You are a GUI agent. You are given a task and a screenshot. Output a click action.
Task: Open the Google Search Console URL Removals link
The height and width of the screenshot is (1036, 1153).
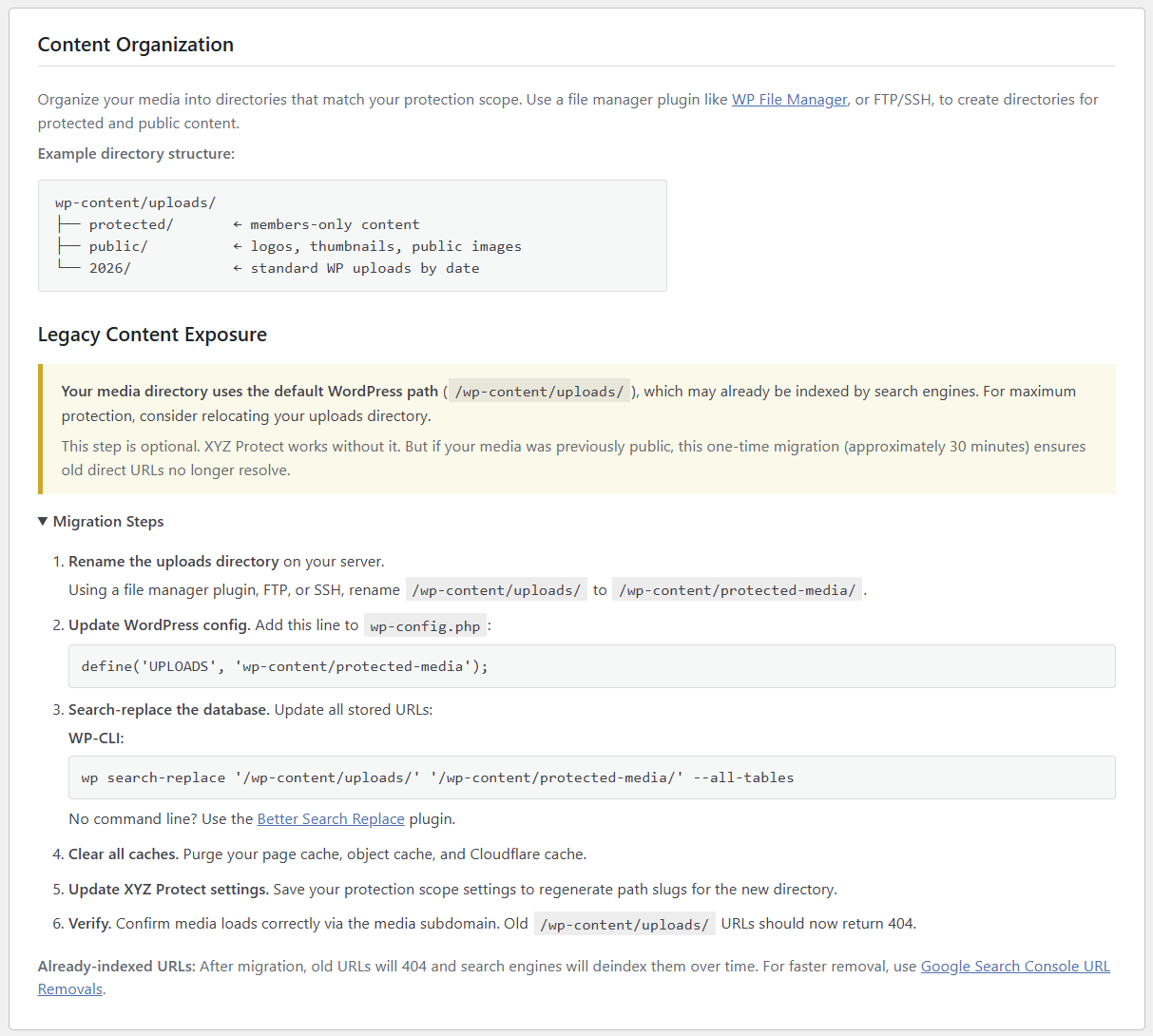click(1015, 966)
